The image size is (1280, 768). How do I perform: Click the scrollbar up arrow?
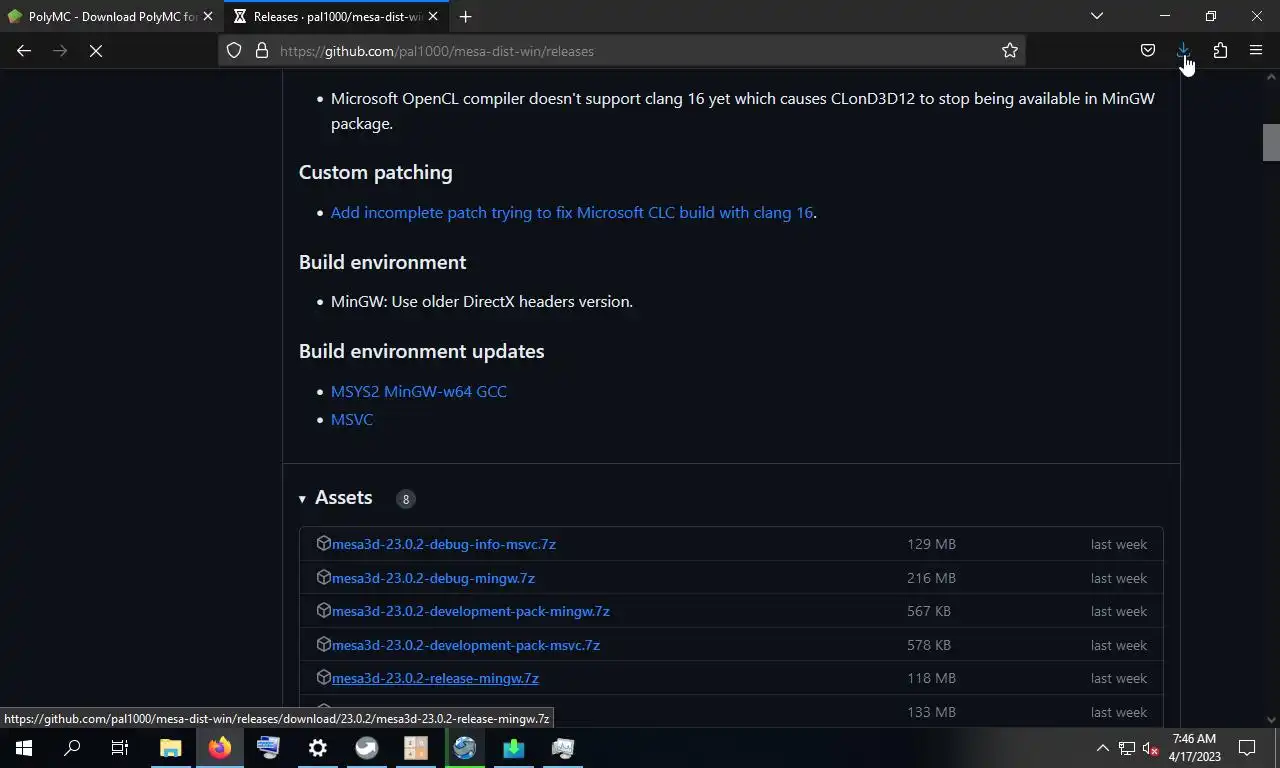pos(1271,77)
